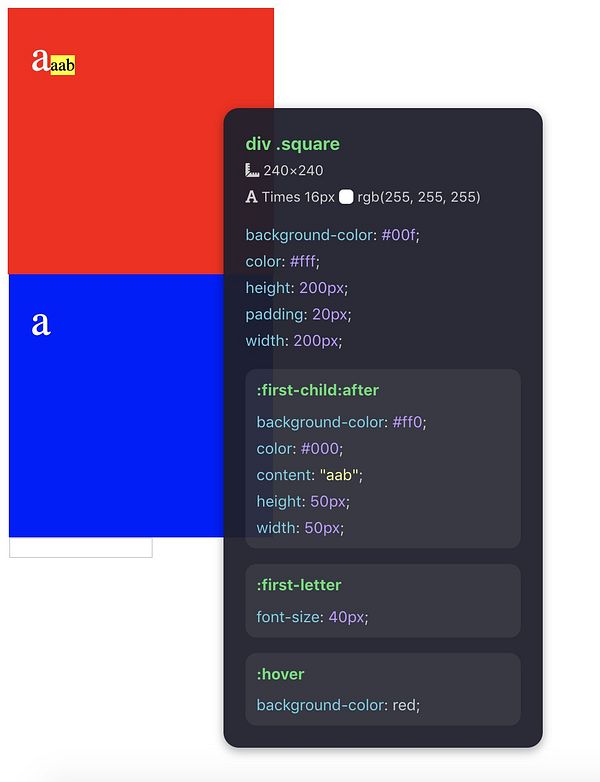Select the ':first-child:after' section heading

pos(317,390)
